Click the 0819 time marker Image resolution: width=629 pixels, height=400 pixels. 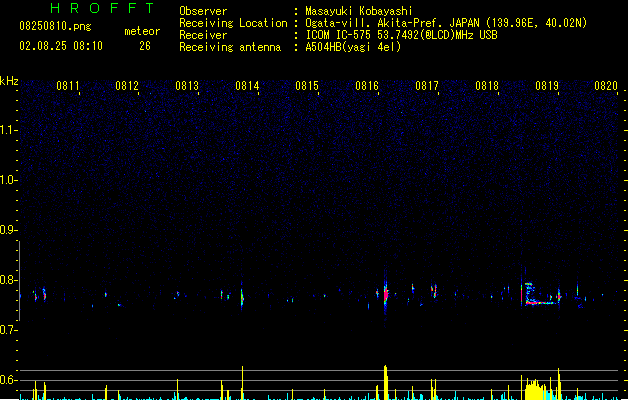(547, 86)
